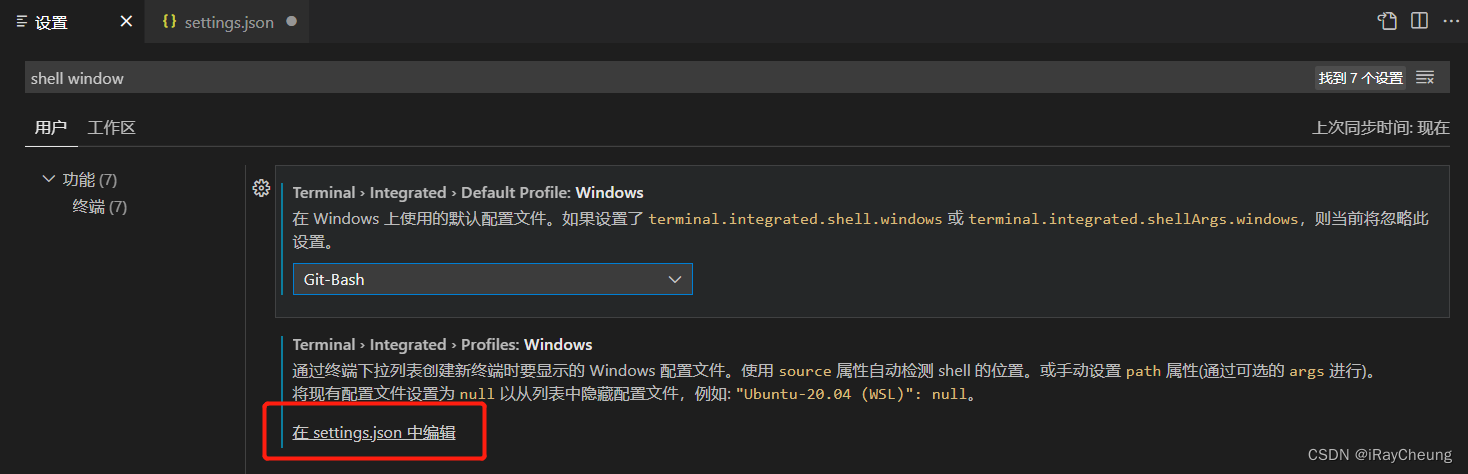Collapse the 功能 (7) tree section
The height and width of the screenshot is (474, 1468).
pyautogui.click(x=49, y=179)
